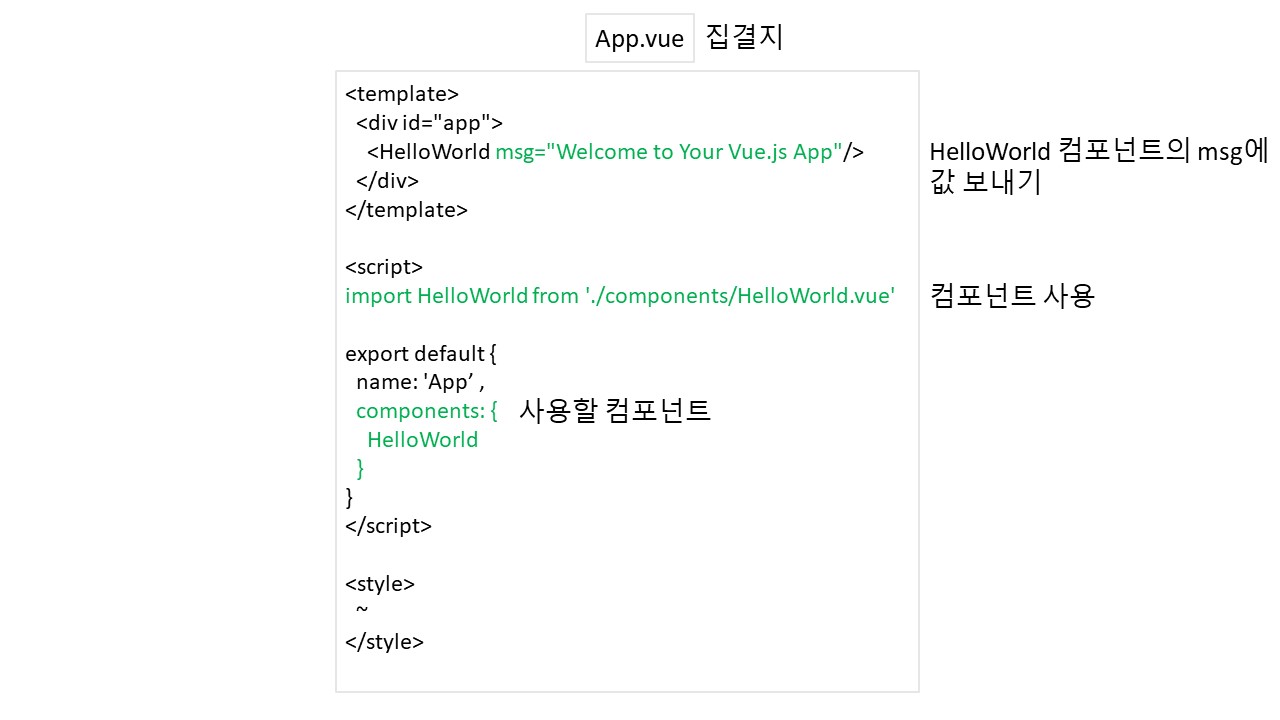This screenshot has width=1280, height=720.
Task: Click the import HelloWorld from line
Action: (x=620, y=296)
